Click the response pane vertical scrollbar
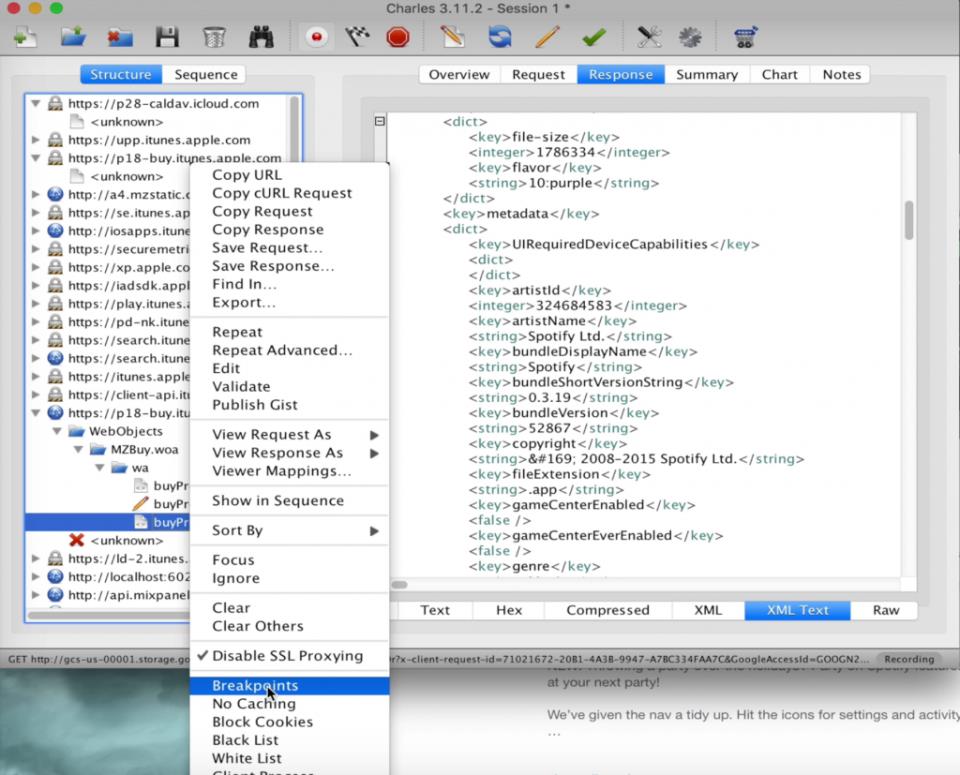960x775 pixels. pyautogui.click(x=909, y=220)
